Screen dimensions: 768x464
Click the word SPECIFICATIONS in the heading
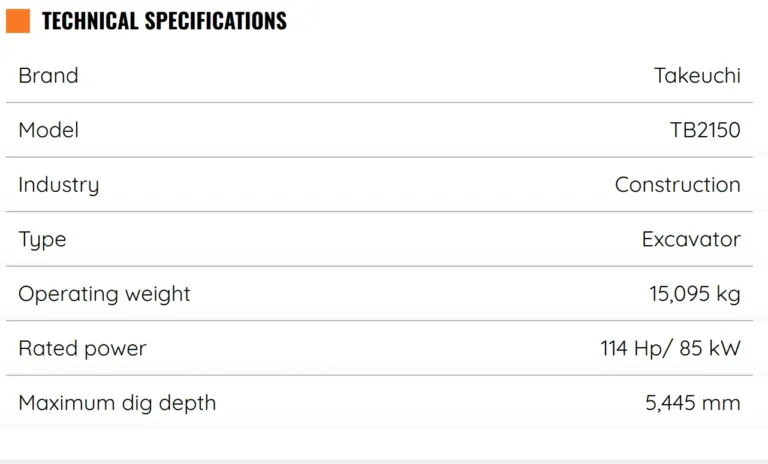click(216, 21)
